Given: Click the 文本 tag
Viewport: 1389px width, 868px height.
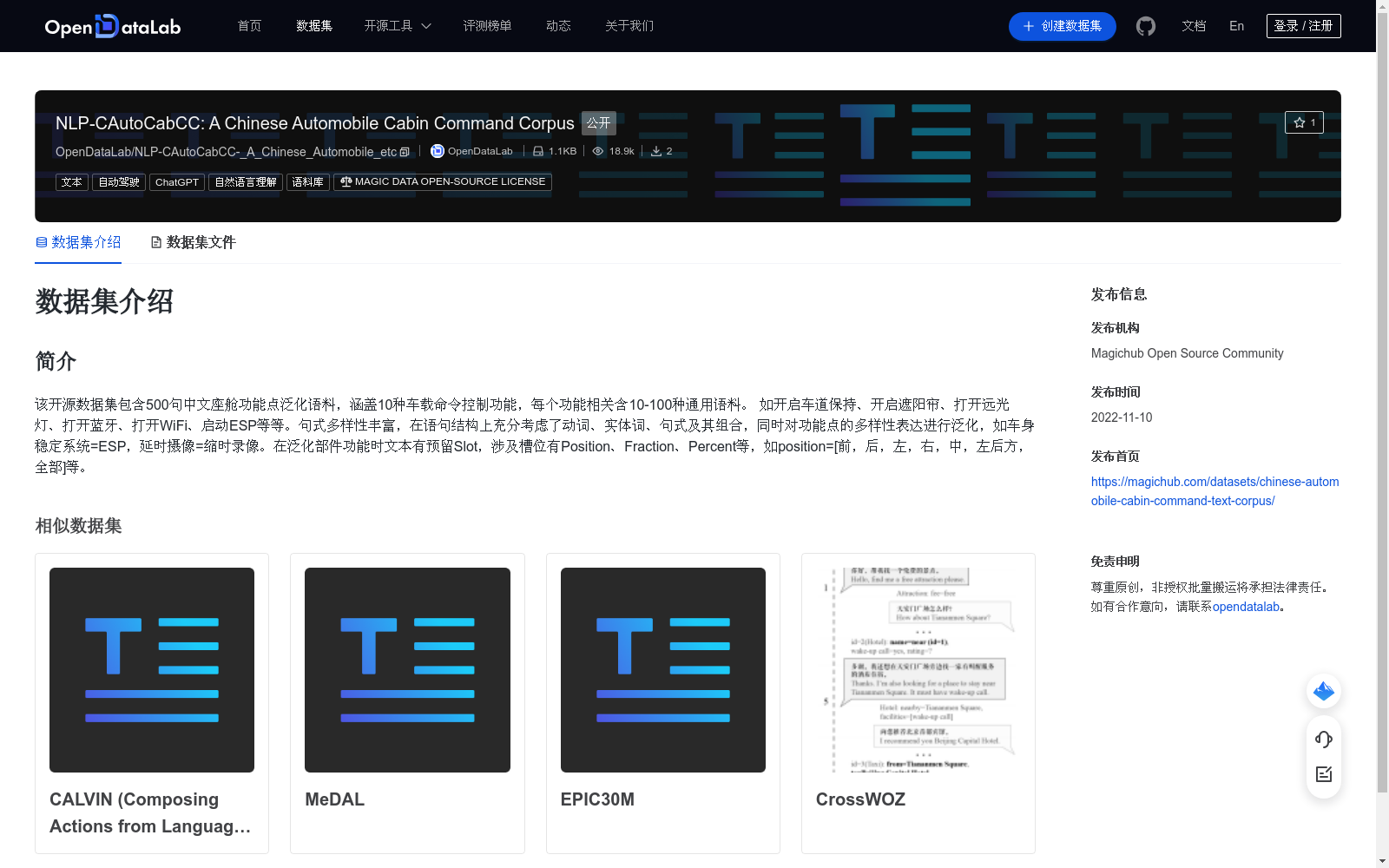Looking at the screenshot, I should click(72, 182).
